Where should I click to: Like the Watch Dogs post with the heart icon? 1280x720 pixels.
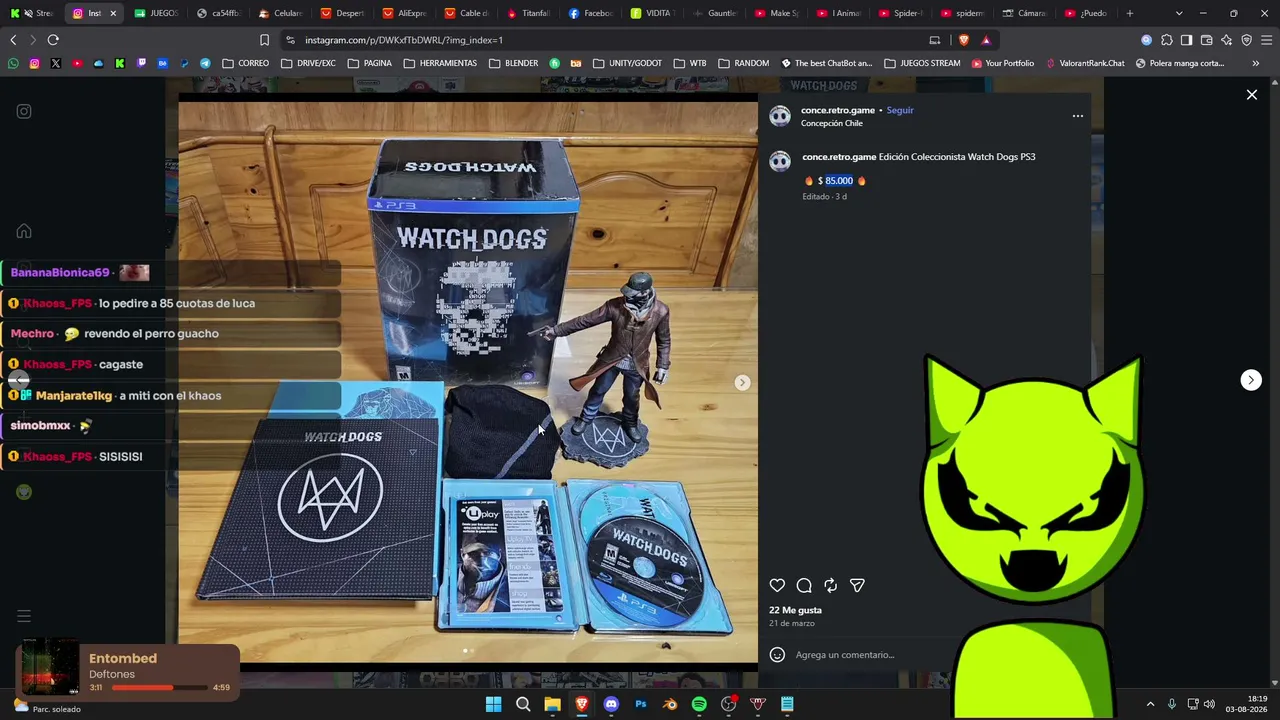pyautogui.click(x=777, y=585)
